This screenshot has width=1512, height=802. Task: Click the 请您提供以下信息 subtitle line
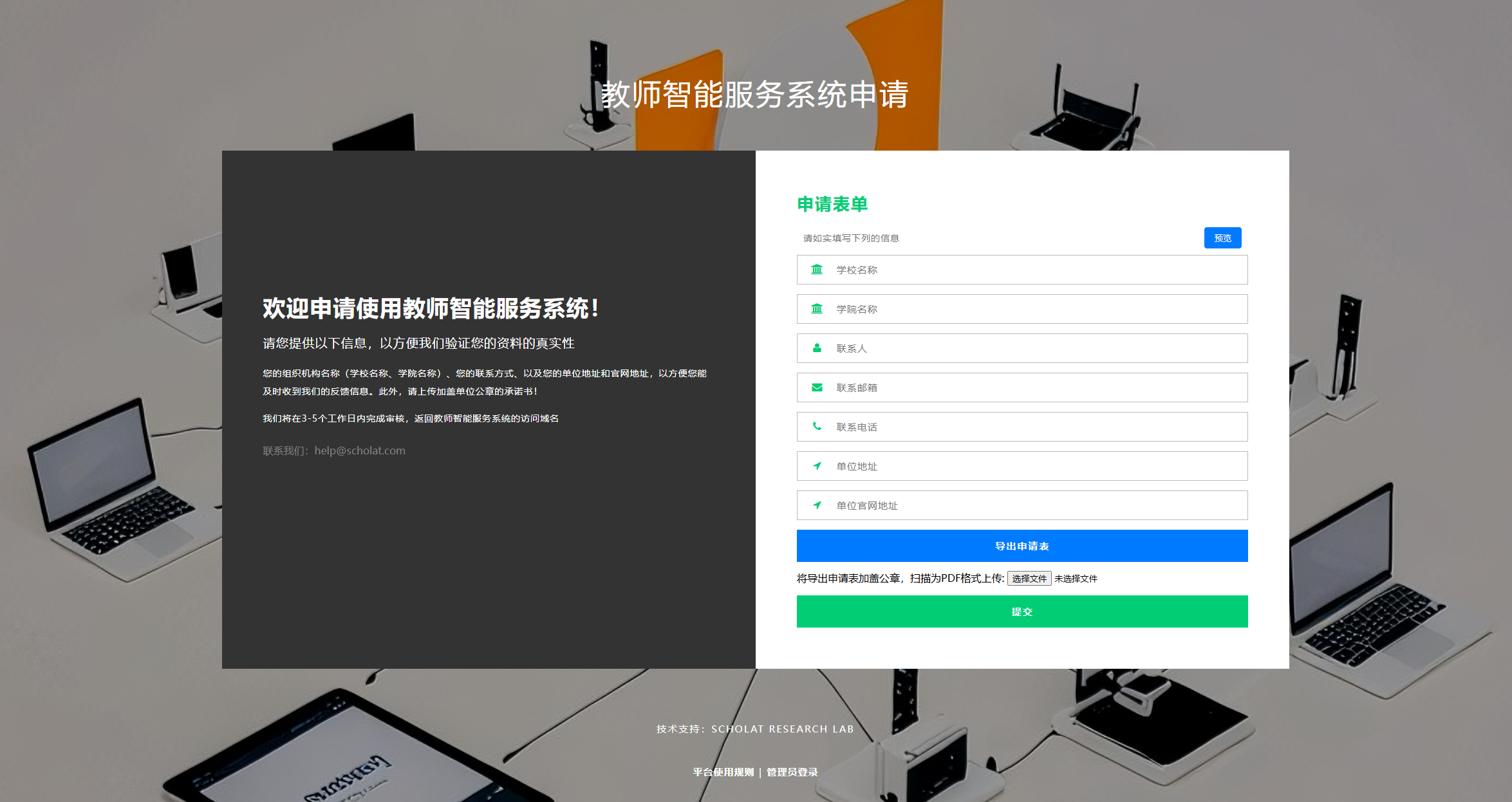coord(418,343)
